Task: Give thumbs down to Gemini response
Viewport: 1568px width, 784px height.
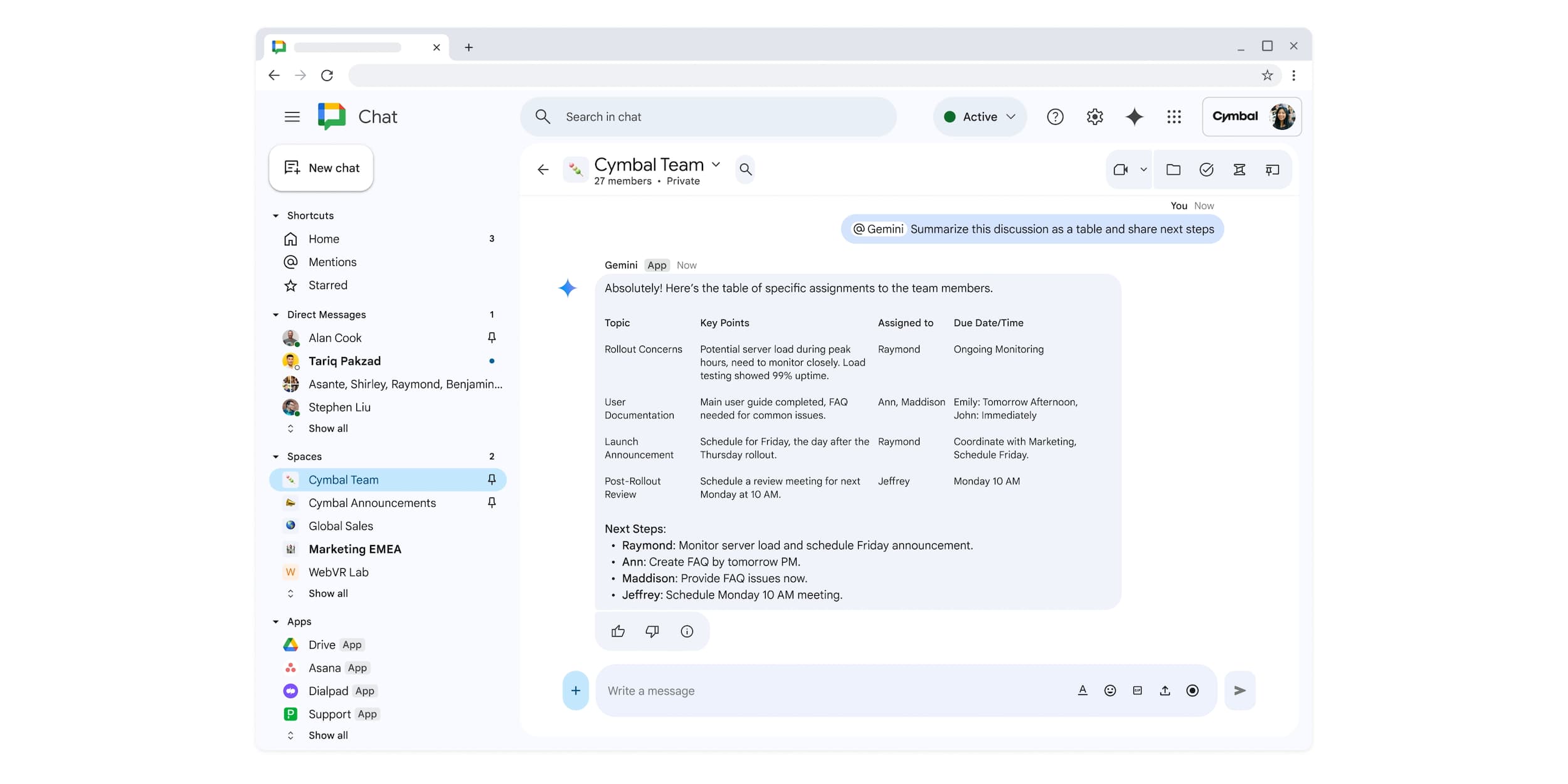Action: tap(652, 631)
